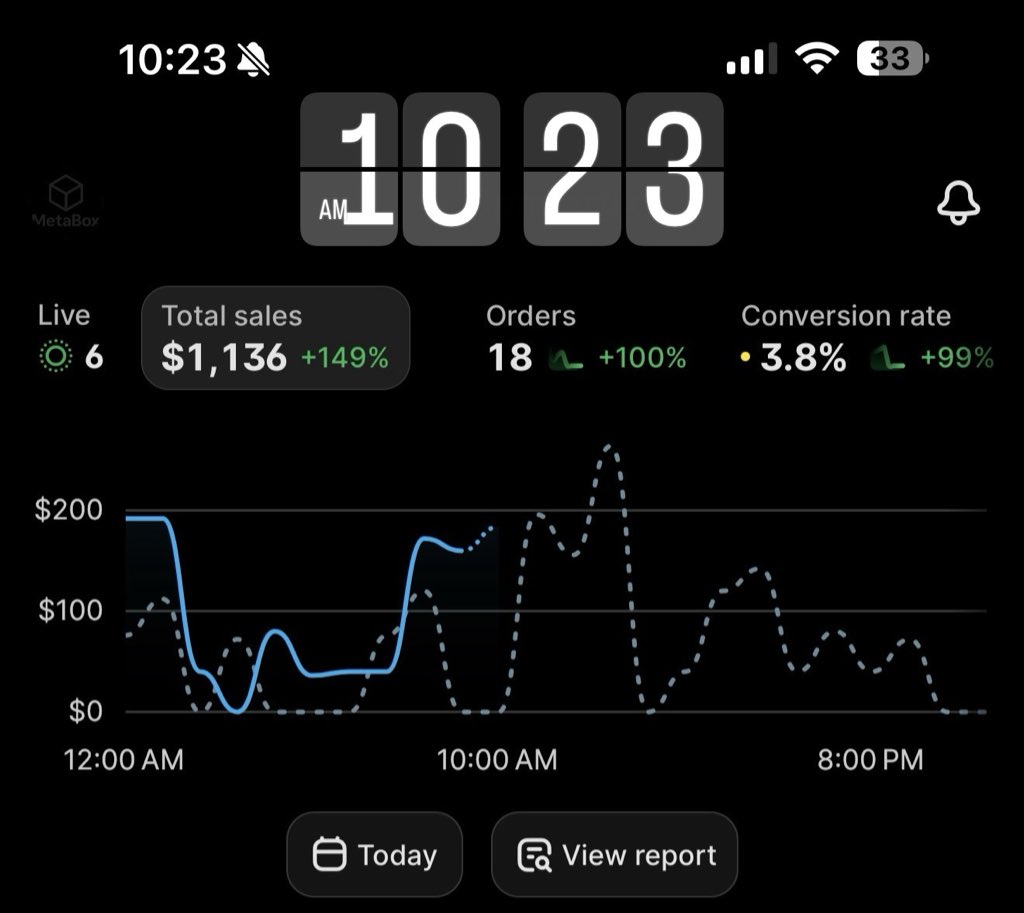
Task: Switch to the Orders metric
Action: tap(586, 338)
